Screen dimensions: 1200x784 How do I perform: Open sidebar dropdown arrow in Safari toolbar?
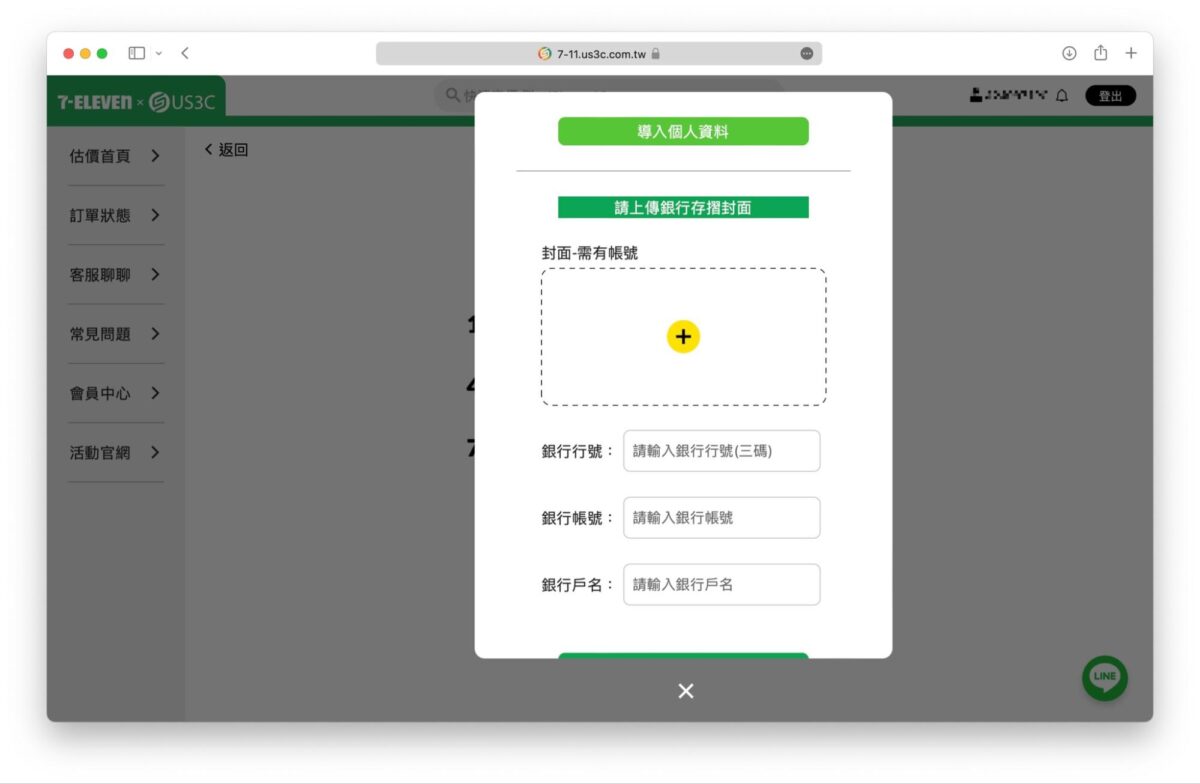click(x=159, y=53)
